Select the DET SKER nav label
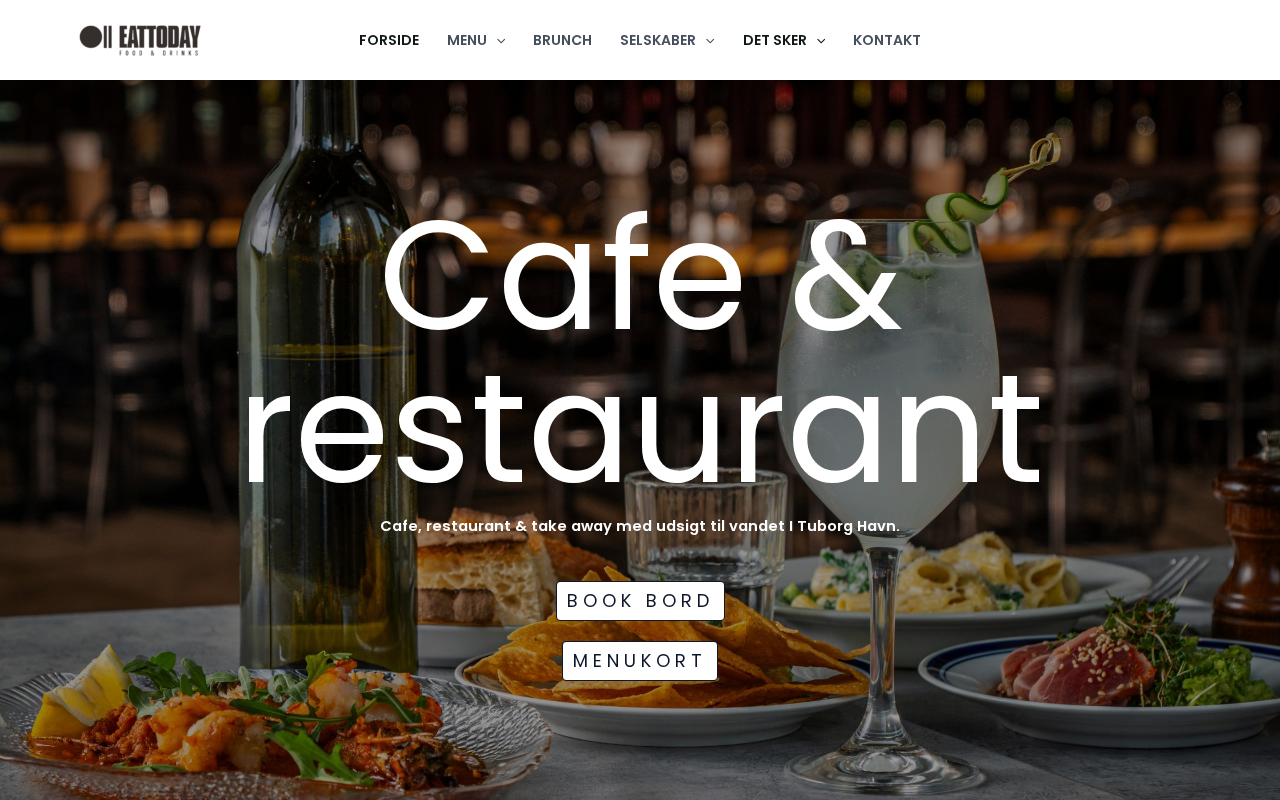This screenshot has width=1280, height=800. pos(775,40)
